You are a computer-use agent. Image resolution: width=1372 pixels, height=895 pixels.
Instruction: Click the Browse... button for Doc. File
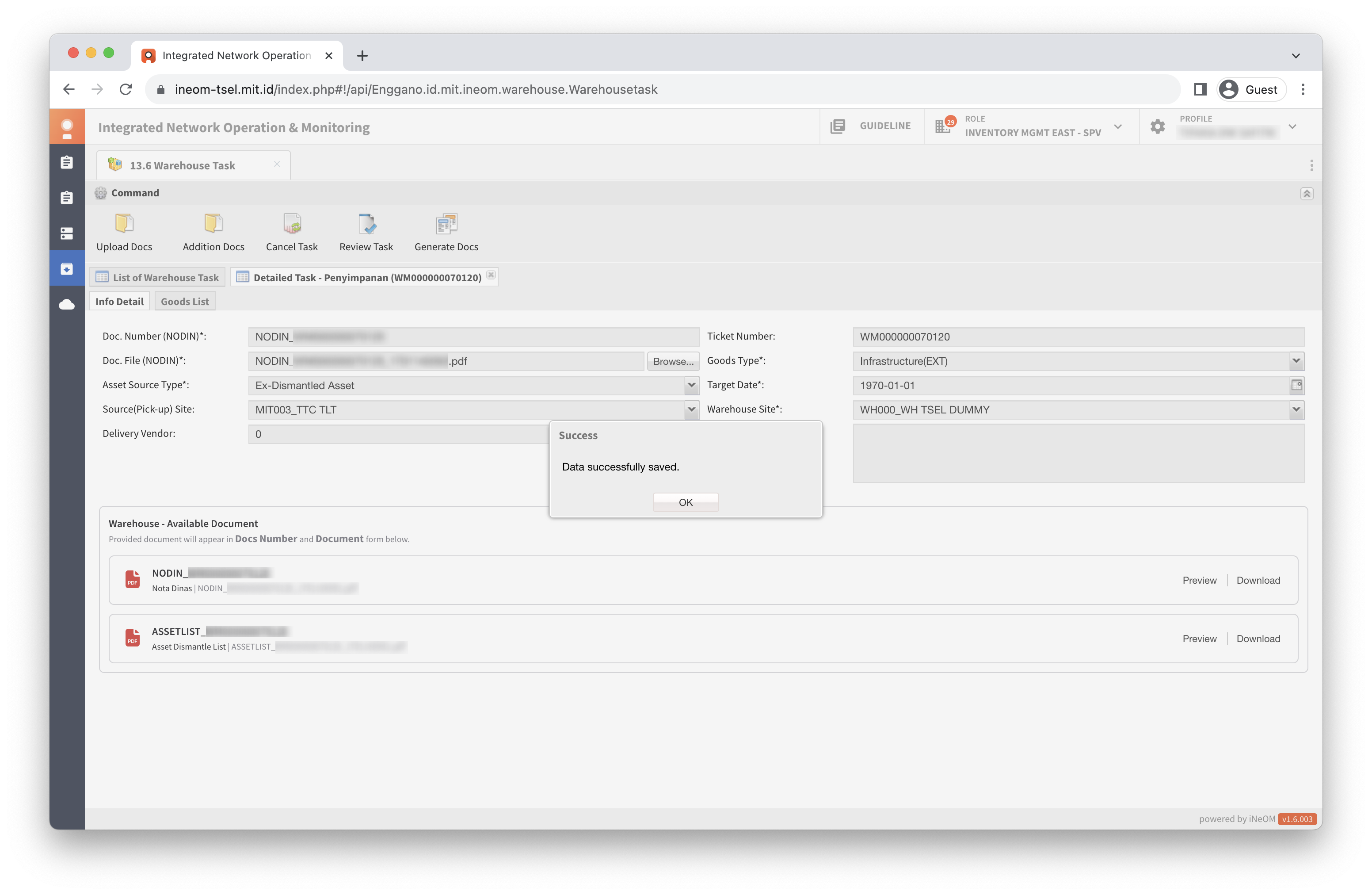[673, 361]
